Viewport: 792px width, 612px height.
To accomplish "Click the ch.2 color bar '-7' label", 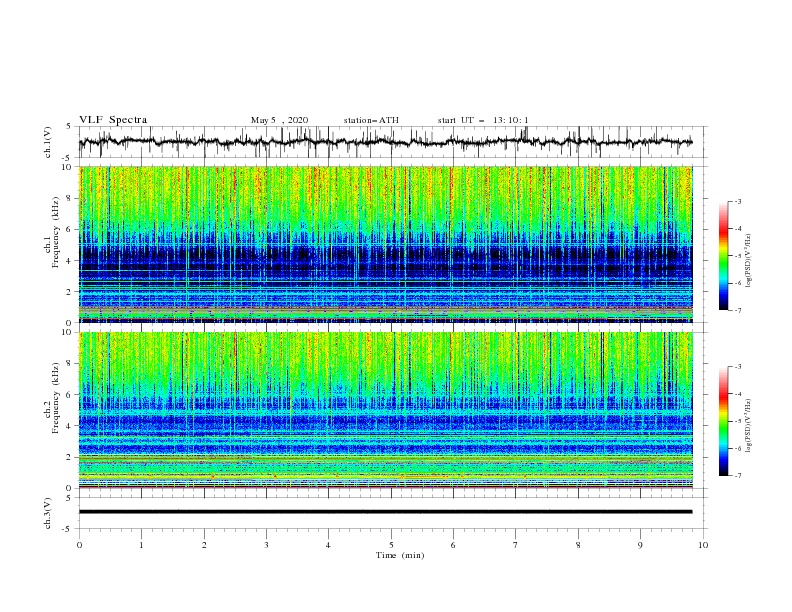I will [x=737, y=476].
